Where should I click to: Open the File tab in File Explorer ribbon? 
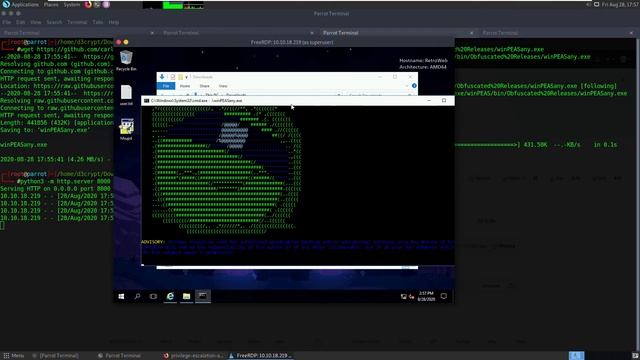pos(166,86)
